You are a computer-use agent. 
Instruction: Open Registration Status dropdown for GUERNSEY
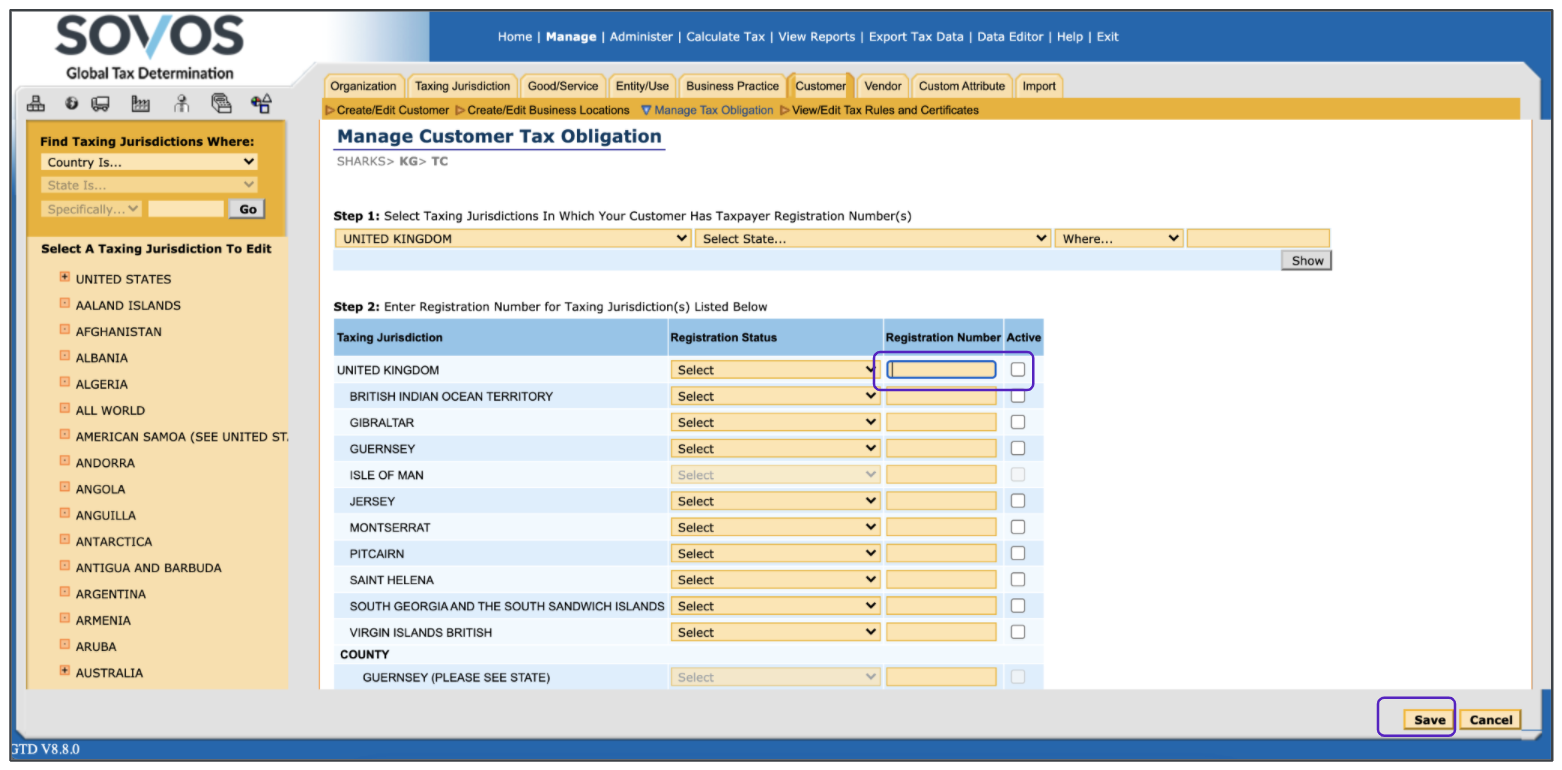point(775,449)
